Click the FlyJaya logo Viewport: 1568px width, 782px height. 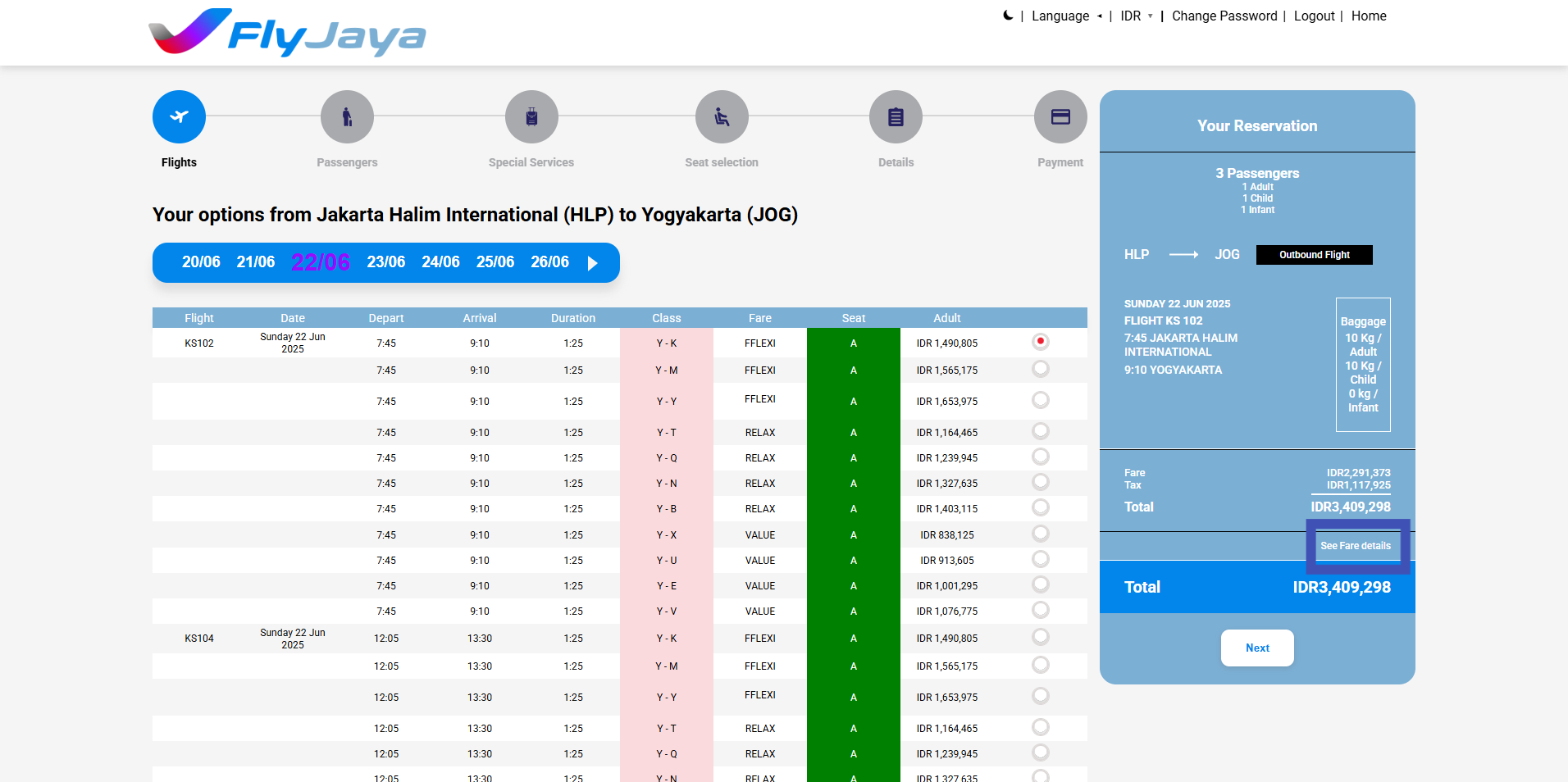click(287, 33)
